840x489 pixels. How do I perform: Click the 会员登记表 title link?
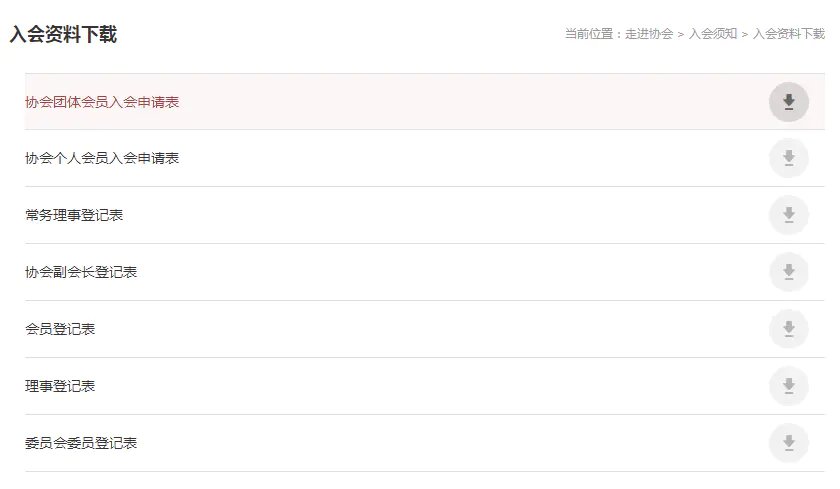pyautogui.click(x=60, y=329)
